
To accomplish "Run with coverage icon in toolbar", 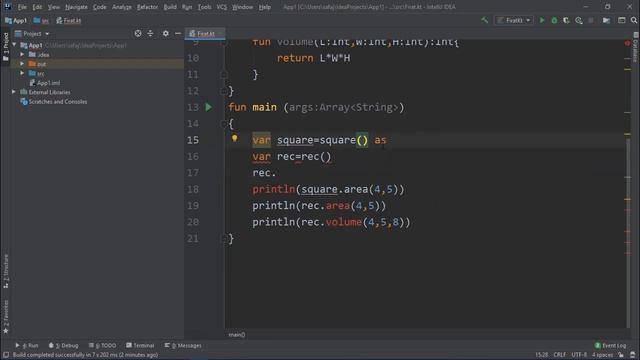I will click(566, 20).
